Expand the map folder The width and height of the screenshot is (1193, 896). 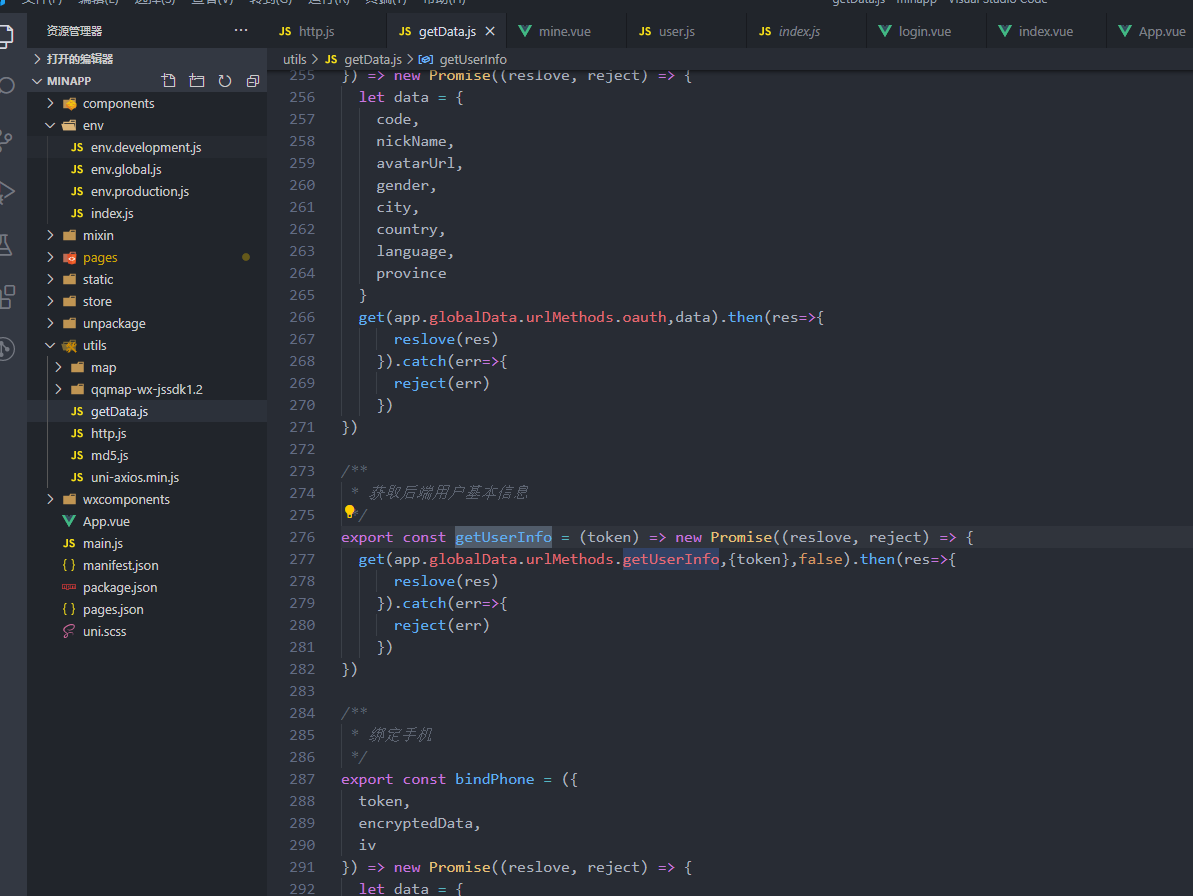[x=147, y=367]
